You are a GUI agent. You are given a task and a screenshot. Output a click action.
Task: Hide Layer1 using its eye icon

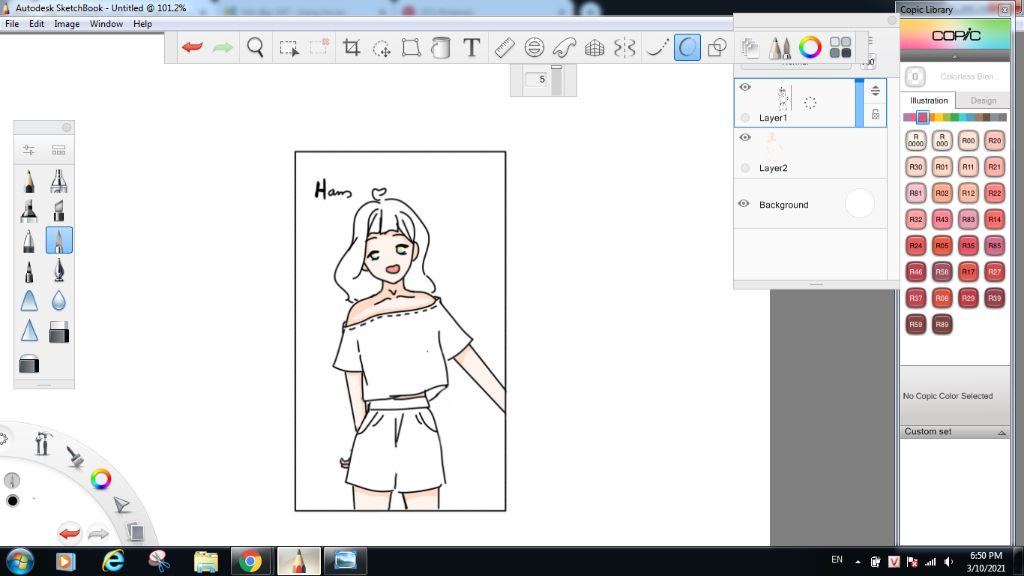[x=745, y=87]
